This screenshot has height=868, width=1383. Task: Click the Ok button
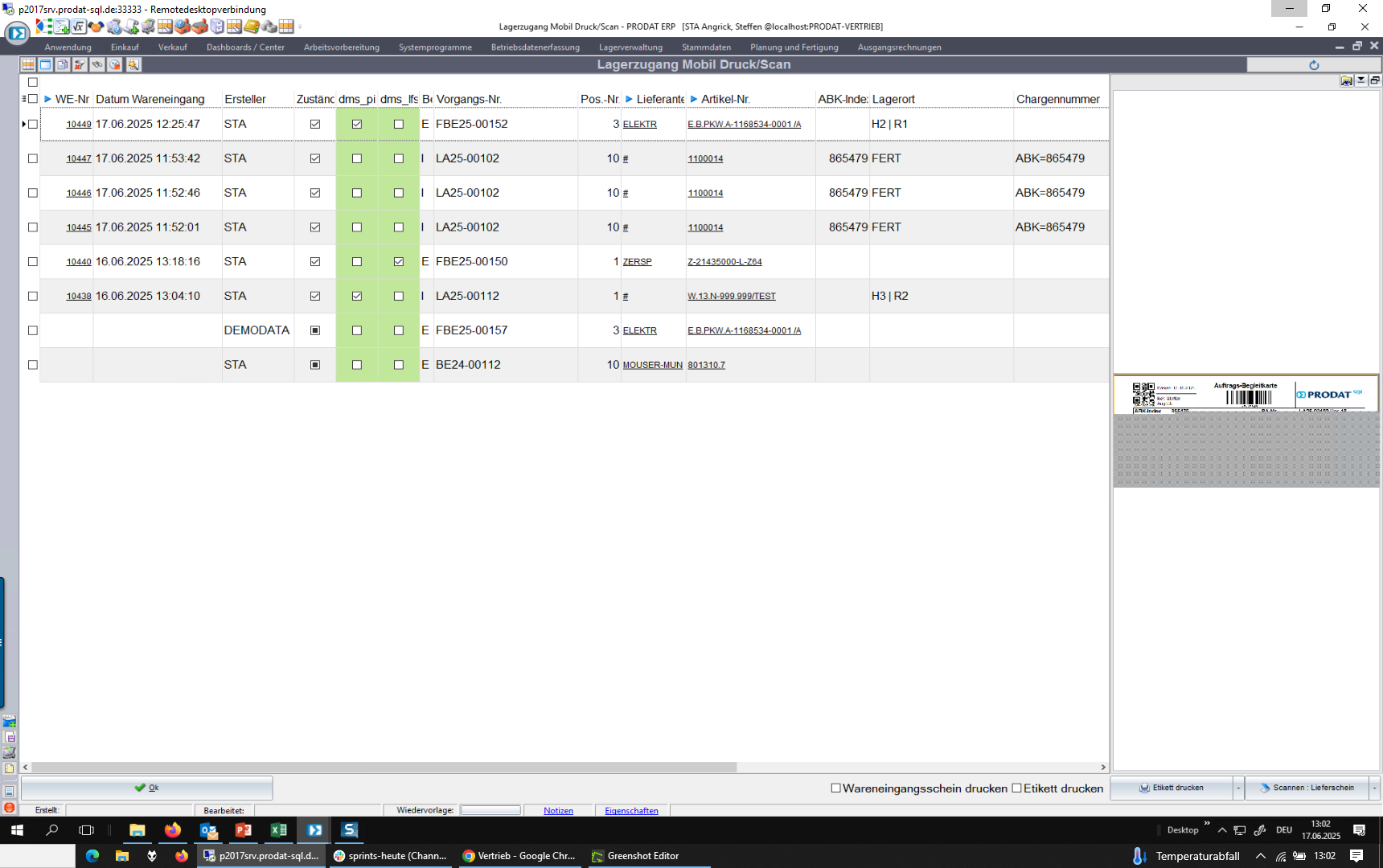click(x=146, y=788)
